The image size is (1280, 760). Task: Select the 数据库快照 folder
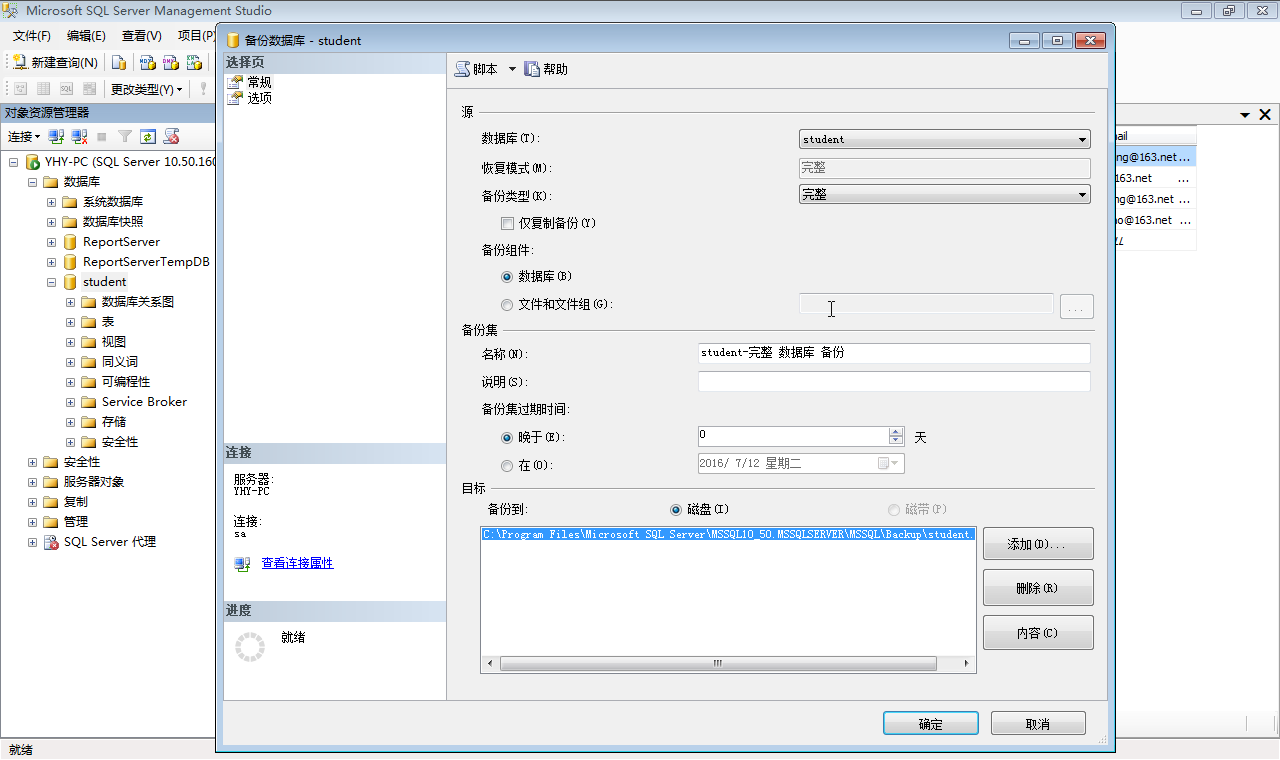(113, 222)
